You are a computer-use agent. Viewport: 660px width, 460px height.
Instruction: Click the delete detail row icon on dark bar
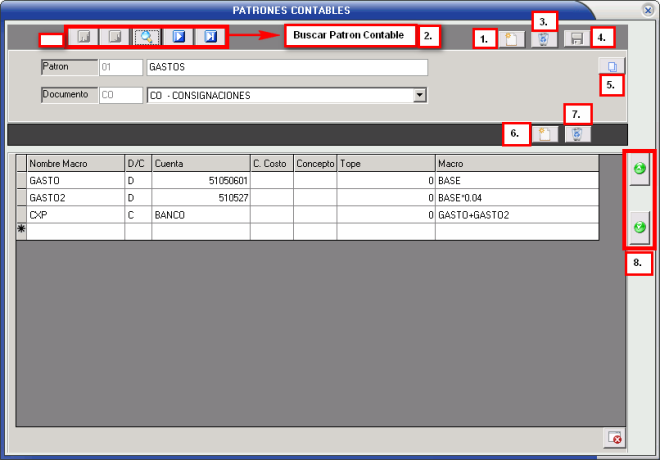pos(577,134)
